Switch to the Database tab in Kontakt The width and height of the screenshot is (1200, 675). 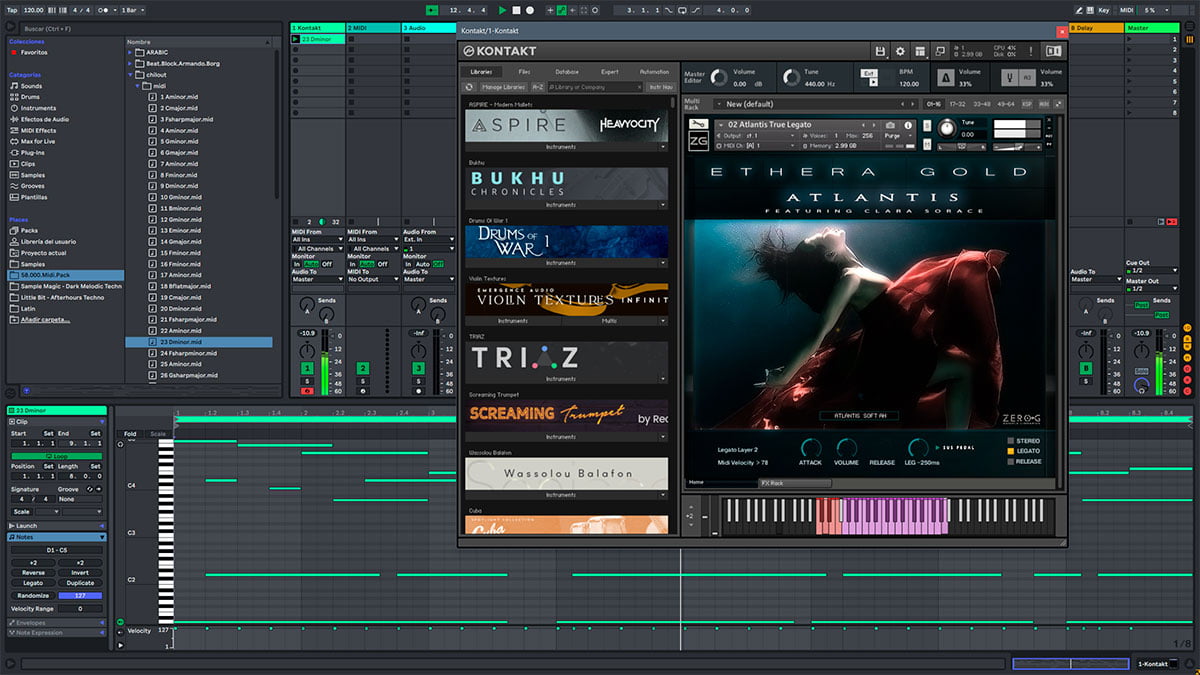[567, 72]
